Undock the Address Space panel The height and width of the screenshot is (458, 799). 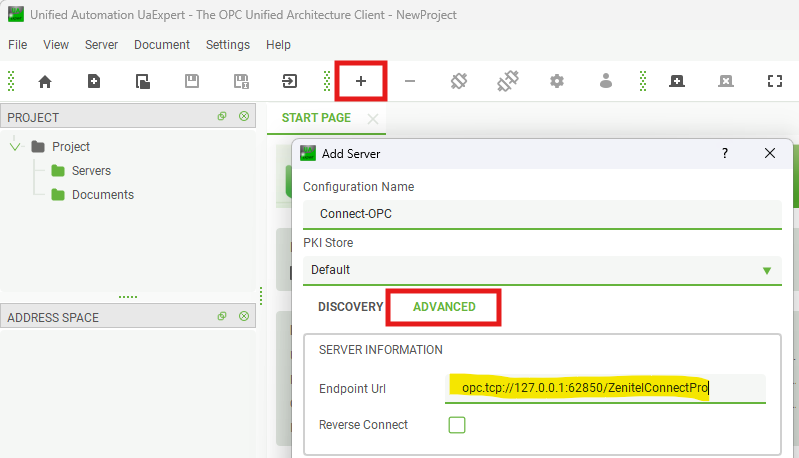pyautogui.click(x=222, y=317)
